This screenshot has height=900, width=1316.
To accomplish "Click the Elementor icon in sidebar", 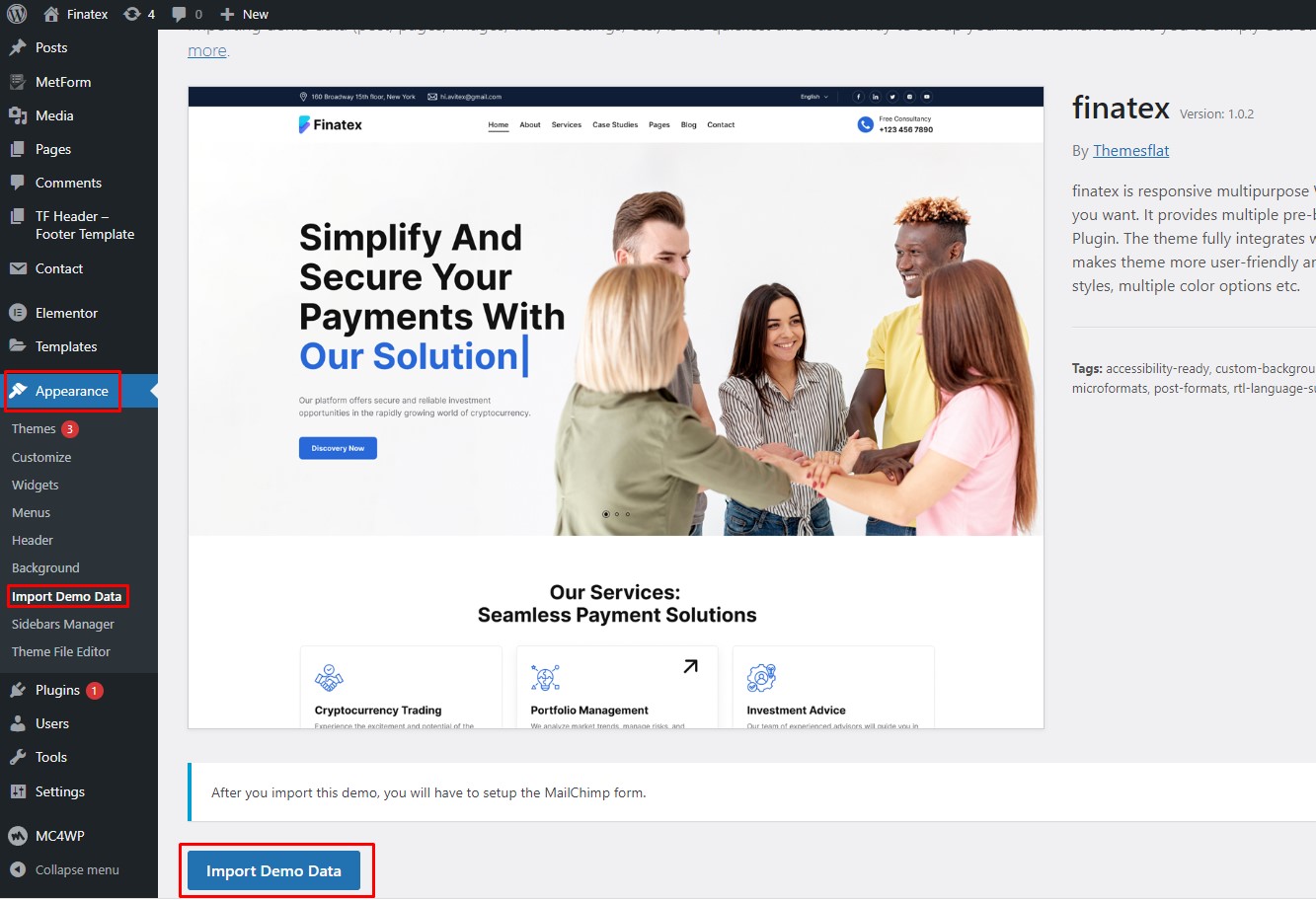I will pyautogui.click(x=18, y=313).
